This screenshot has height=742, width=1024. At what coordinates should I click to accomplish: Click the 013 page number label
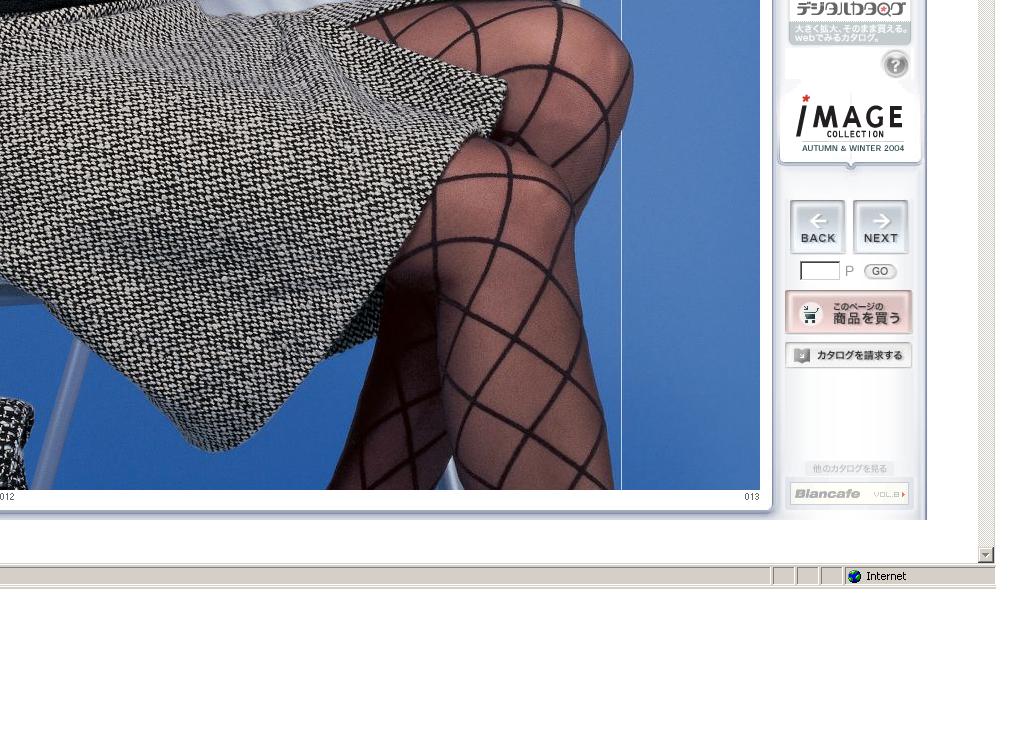[x=751, y=497]
